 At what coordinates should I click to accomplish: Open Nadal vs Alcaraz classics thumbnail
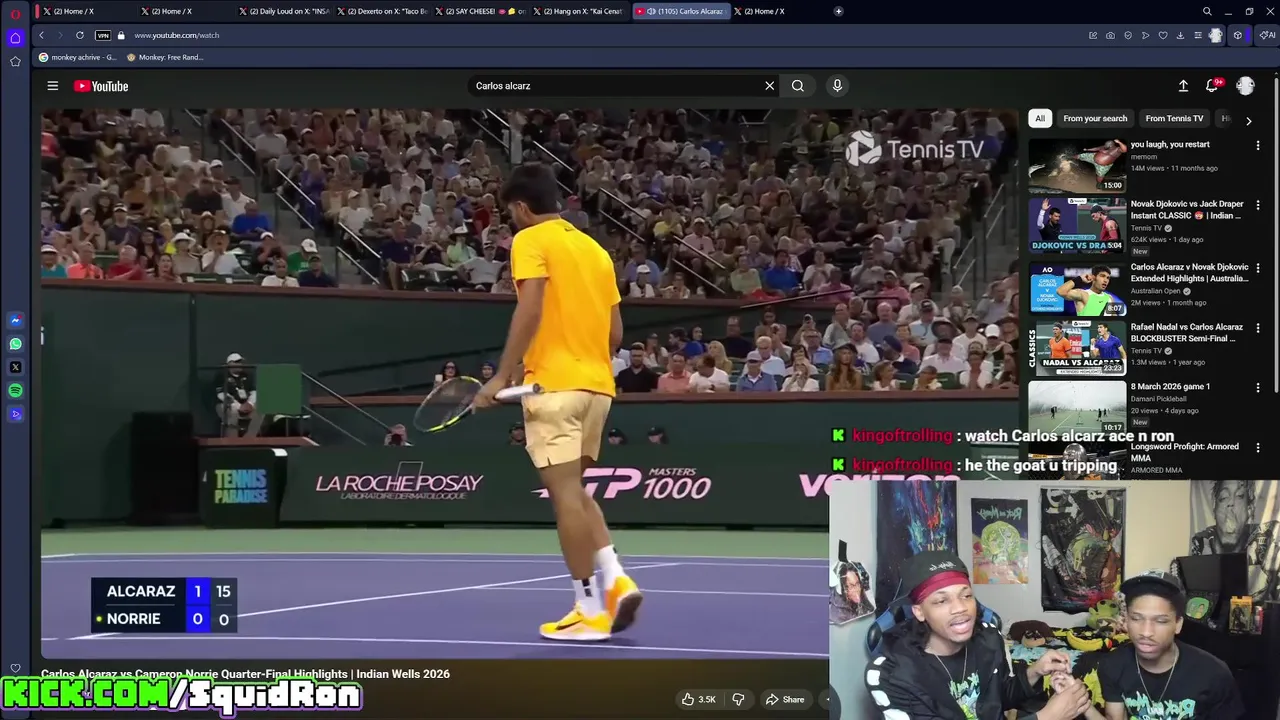1077,347
